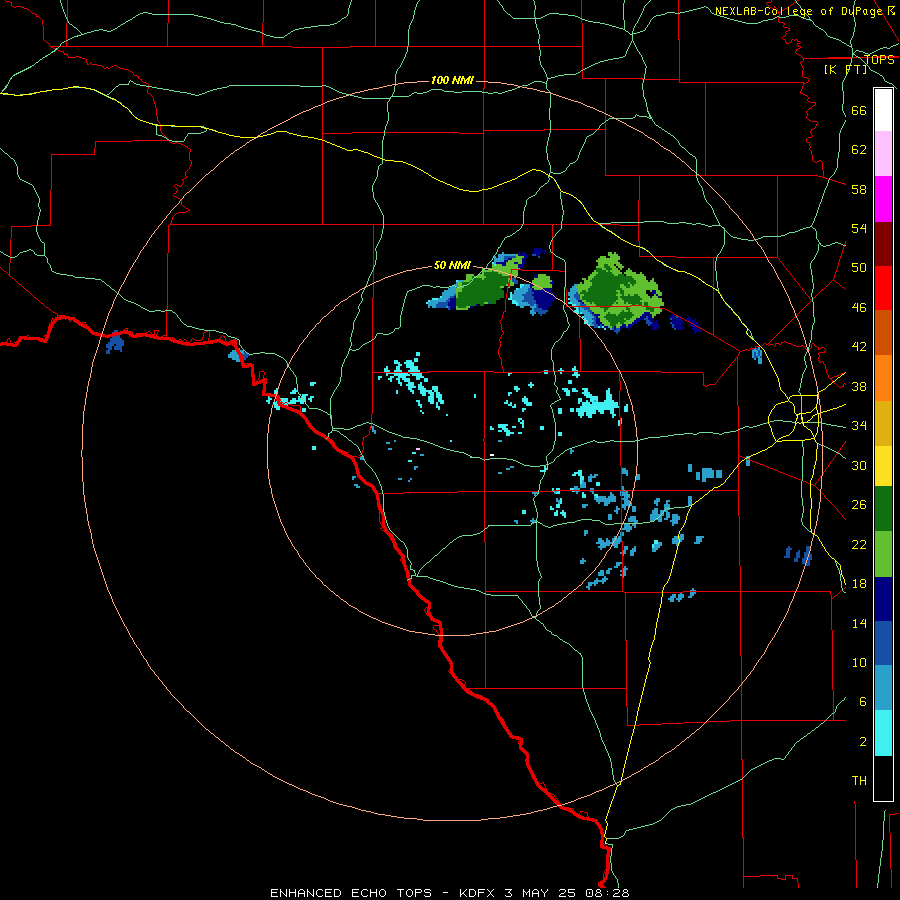Click the black TH threshold swatch
Image resolution: width=900 pixels, height=900 pixels.
883,778
